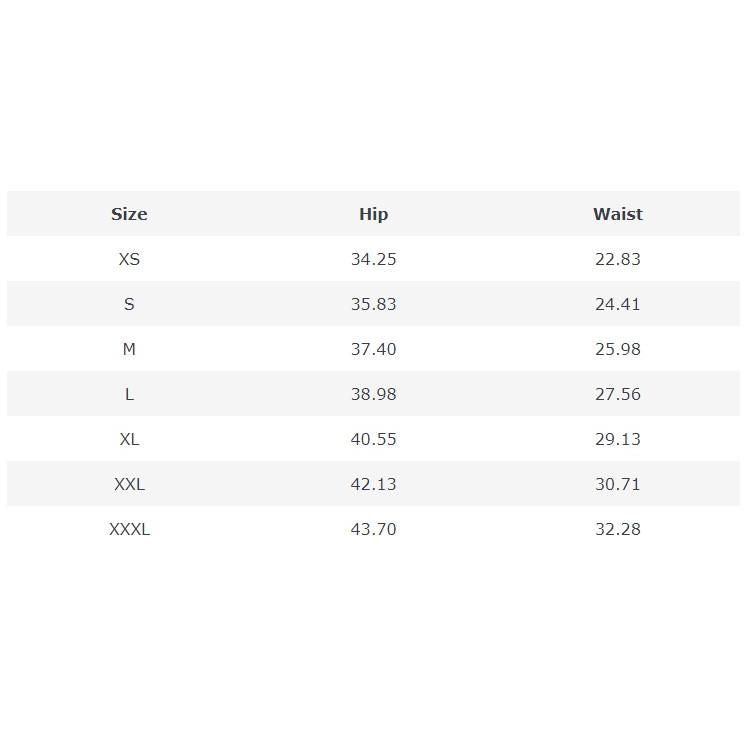Click hip value 43.70
Viewport: 748px width, 748px height.
coord(373,529)
